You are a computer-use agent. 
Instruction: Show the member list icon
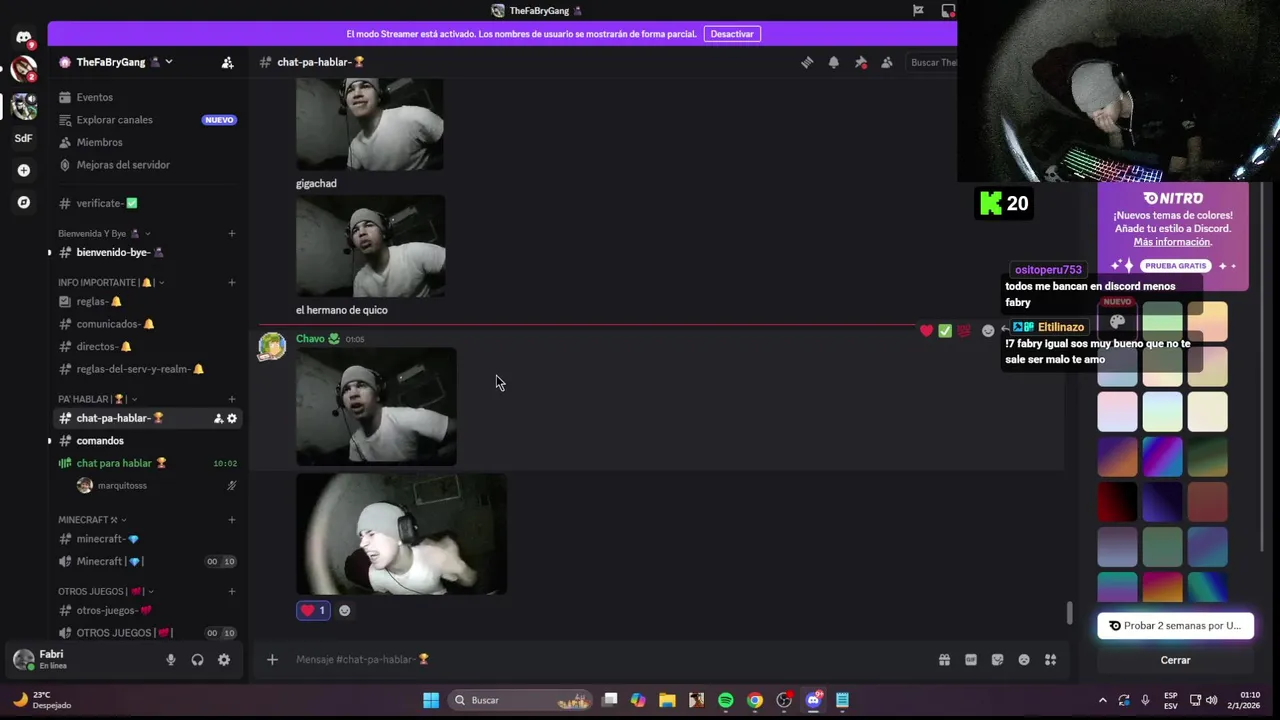coord(886,62)
